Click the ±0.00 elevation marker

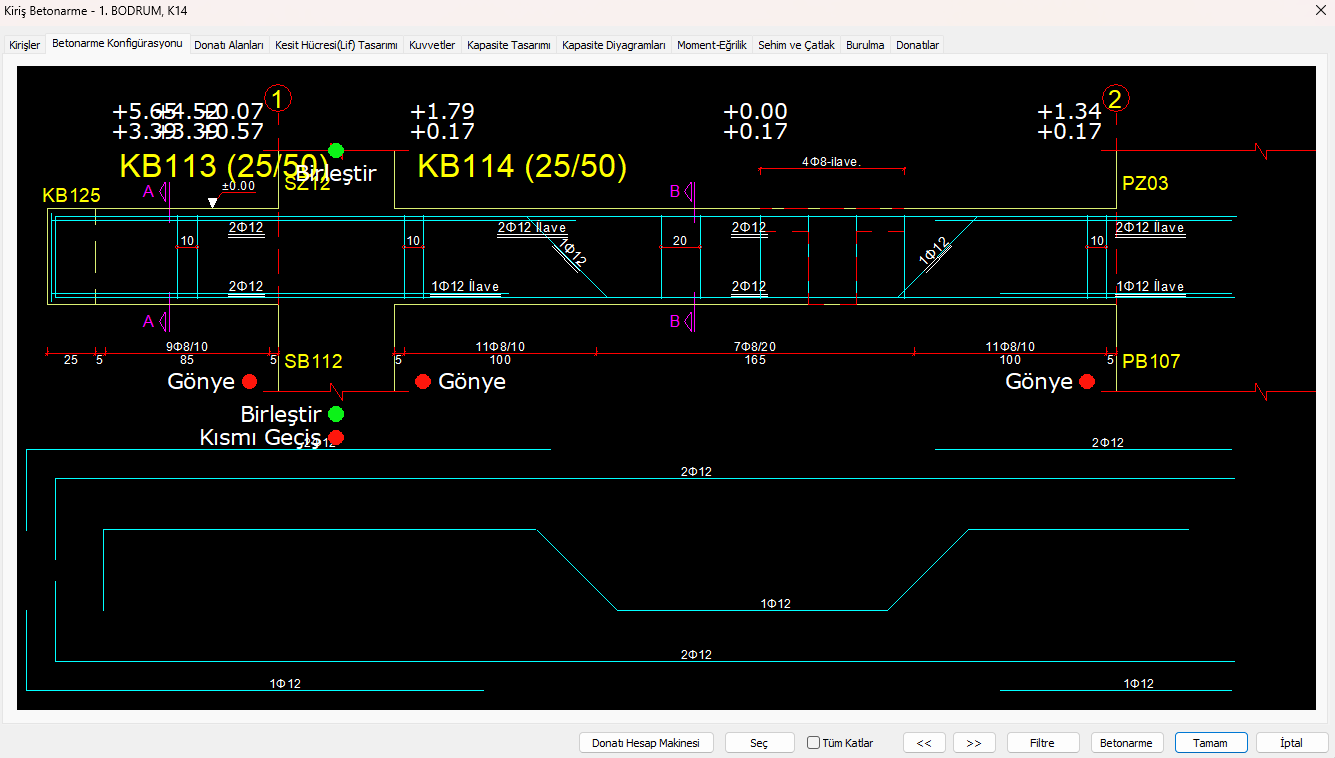pyautogui.click(x=238, y=186)
